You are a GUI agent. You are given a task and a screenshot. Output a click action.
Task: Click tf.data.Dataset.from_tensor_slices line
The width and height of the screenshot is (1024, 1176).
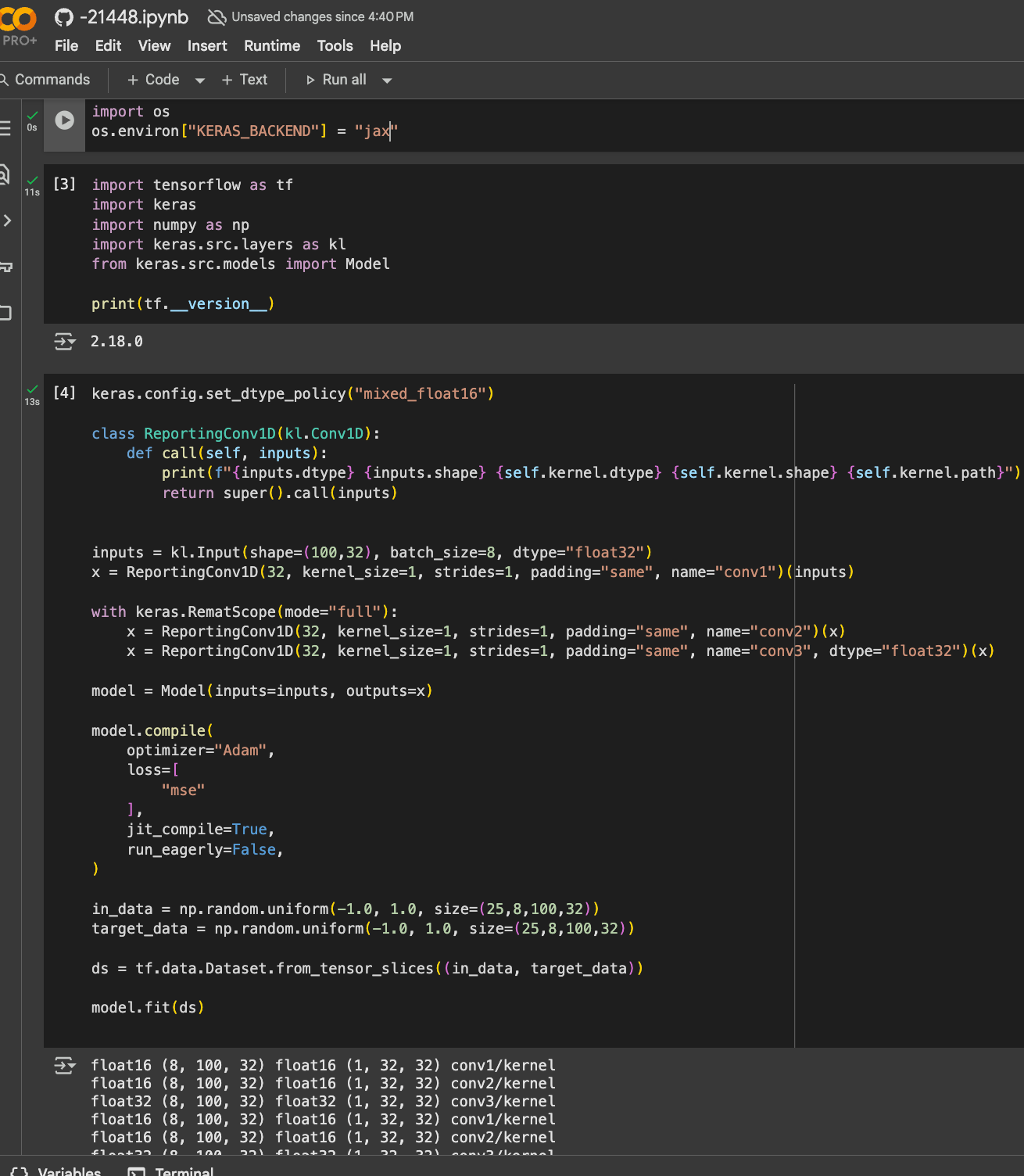pos(367,969)
